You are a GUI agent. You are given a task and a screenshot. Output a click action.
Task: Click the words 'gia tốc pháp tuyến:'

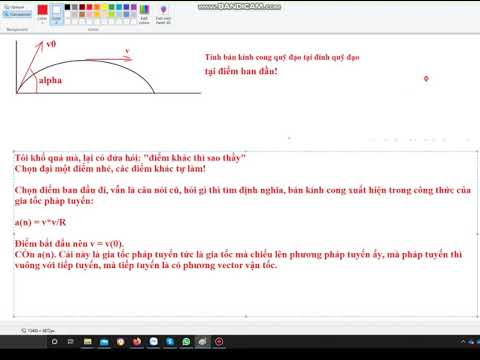pyautogui.click(x=54, y=201)
